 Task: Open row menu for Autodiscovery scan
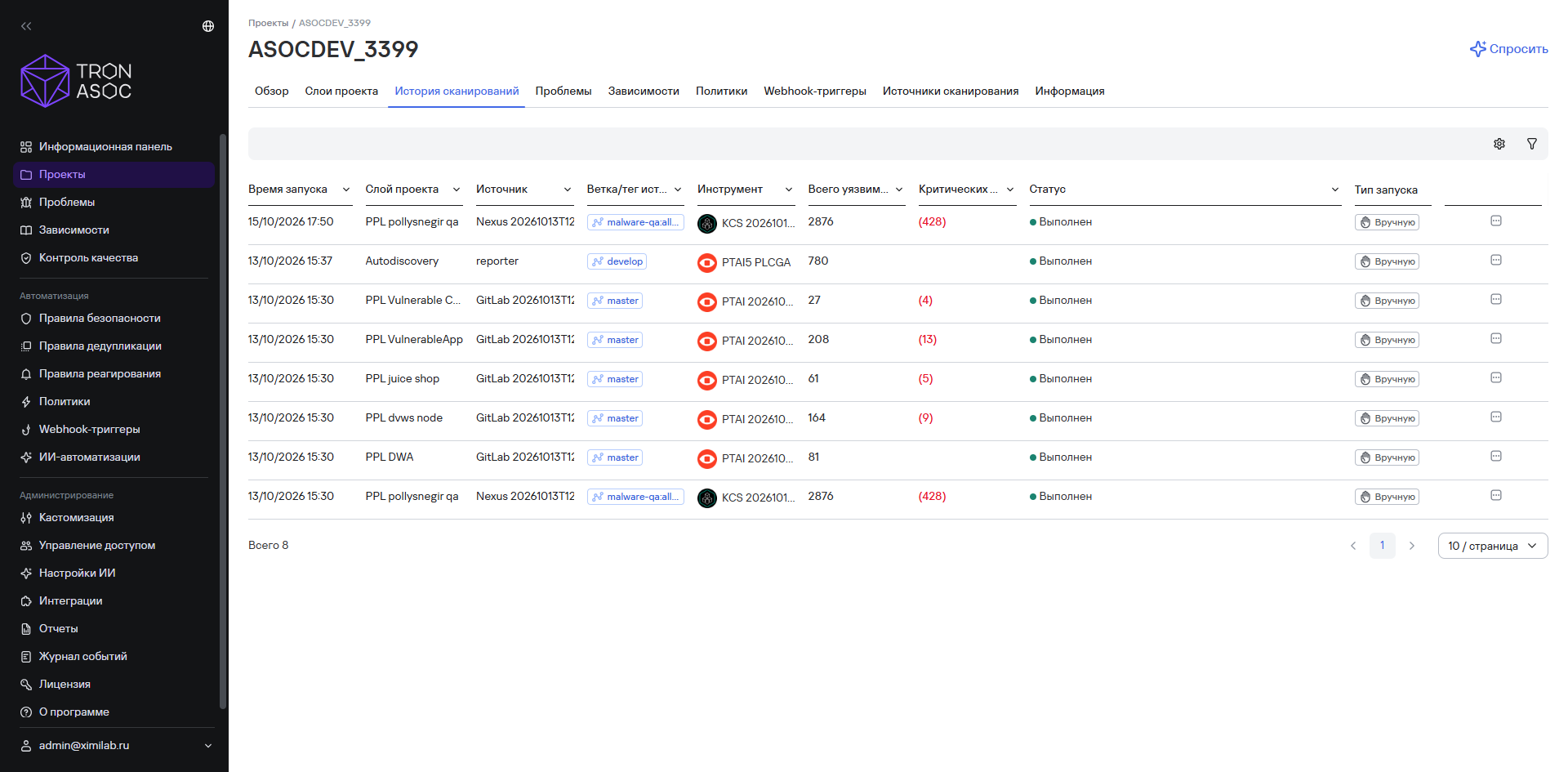pos(1496,261)
